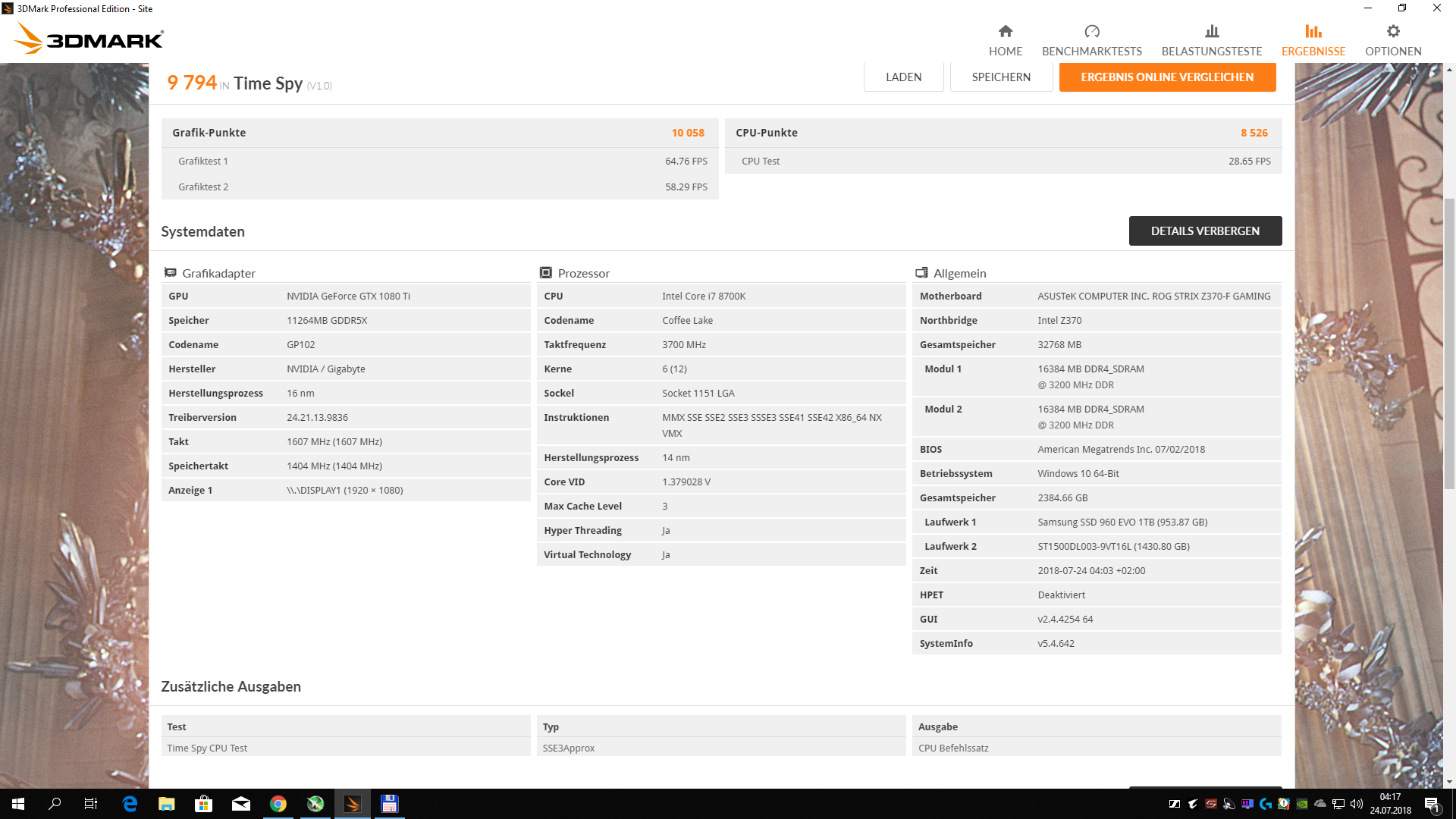Open Belastungsteste stress test icon
1456x819 pixels.
pyautogui.click(x=1212, y=31)
